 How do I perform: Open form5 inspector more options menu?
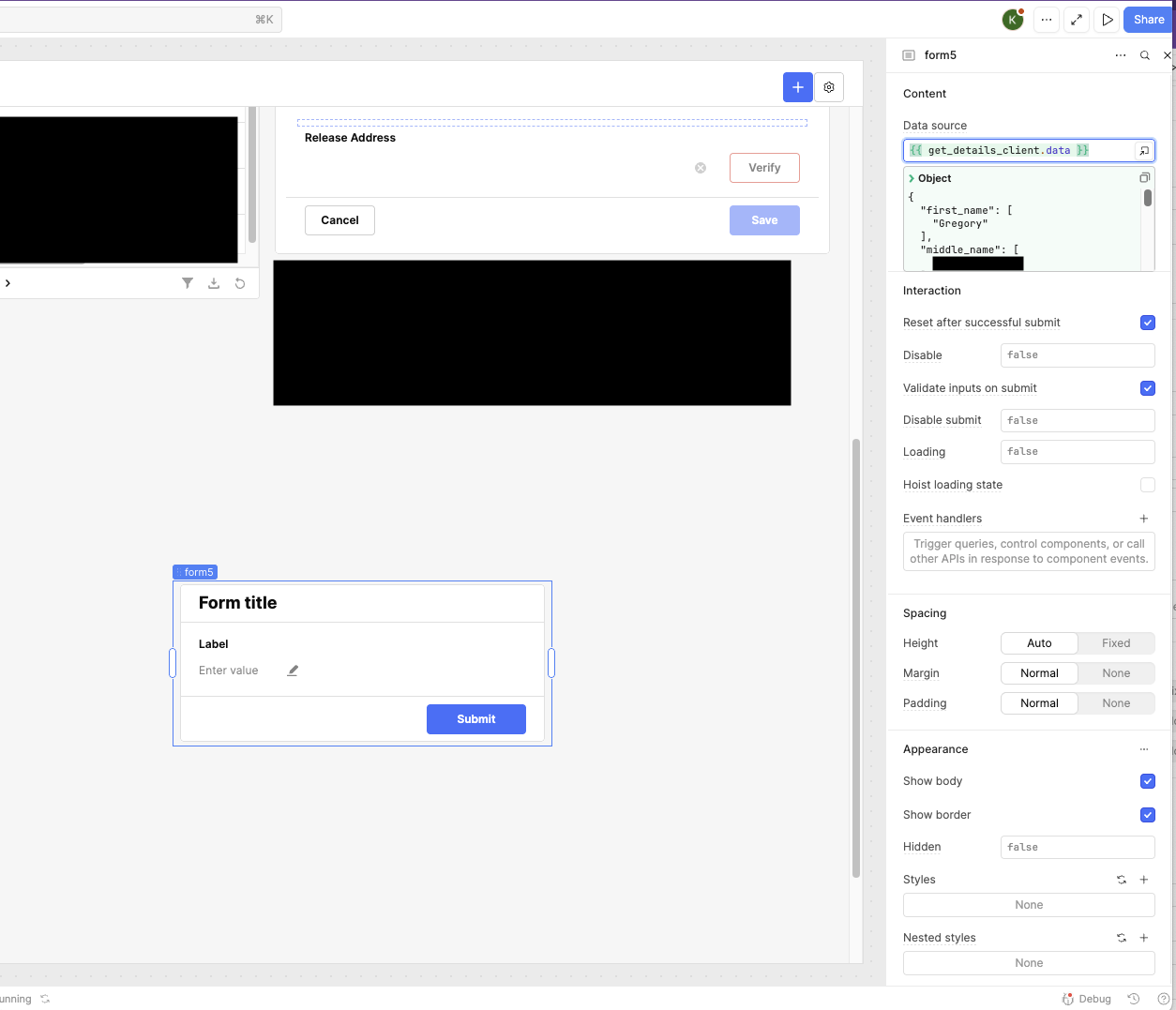[x=1121, y=55]
